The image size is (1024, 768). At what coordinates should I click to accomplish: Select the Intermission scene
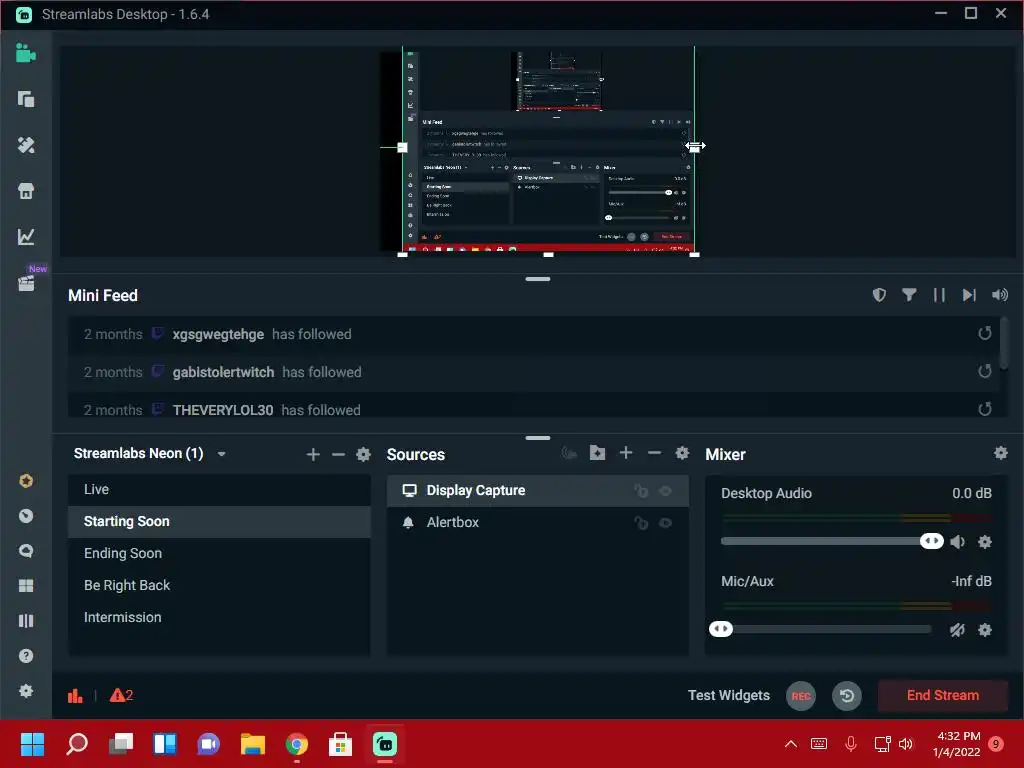click(x=219, y=618)
